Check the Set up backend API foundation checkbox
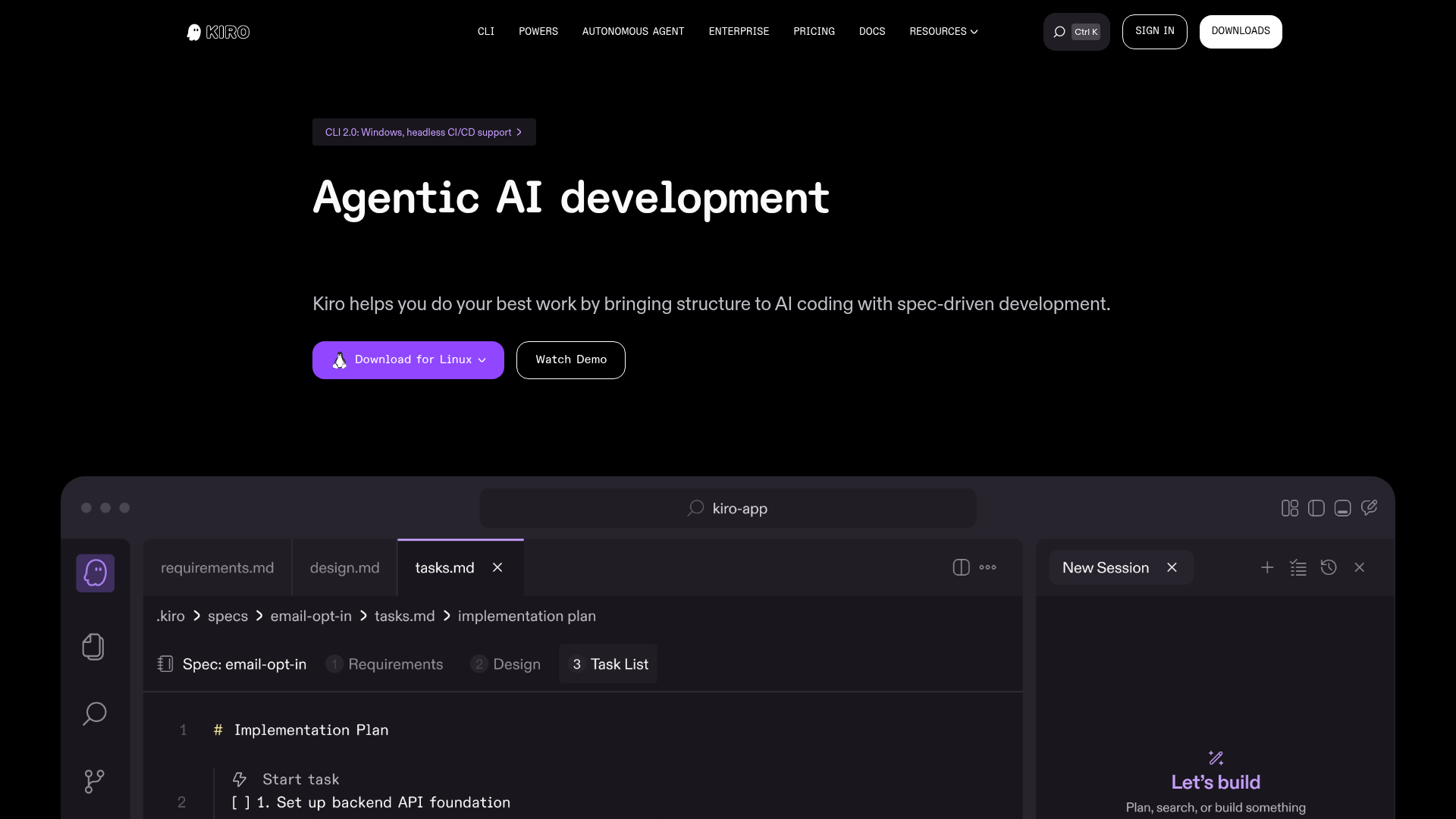This screenshot has width=1456, height=819. click(x=240, y=802)
